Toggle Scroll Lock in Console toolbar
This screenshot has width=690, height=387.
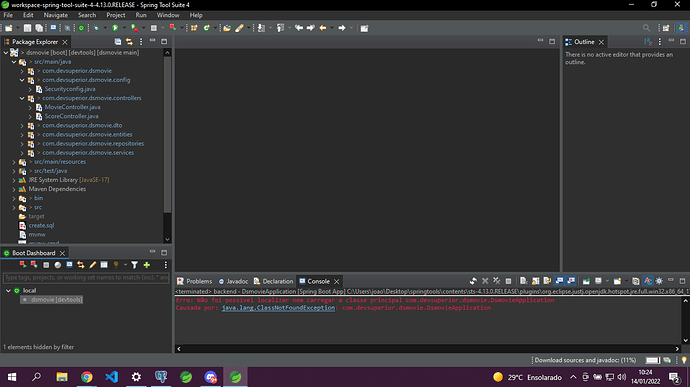536,281
